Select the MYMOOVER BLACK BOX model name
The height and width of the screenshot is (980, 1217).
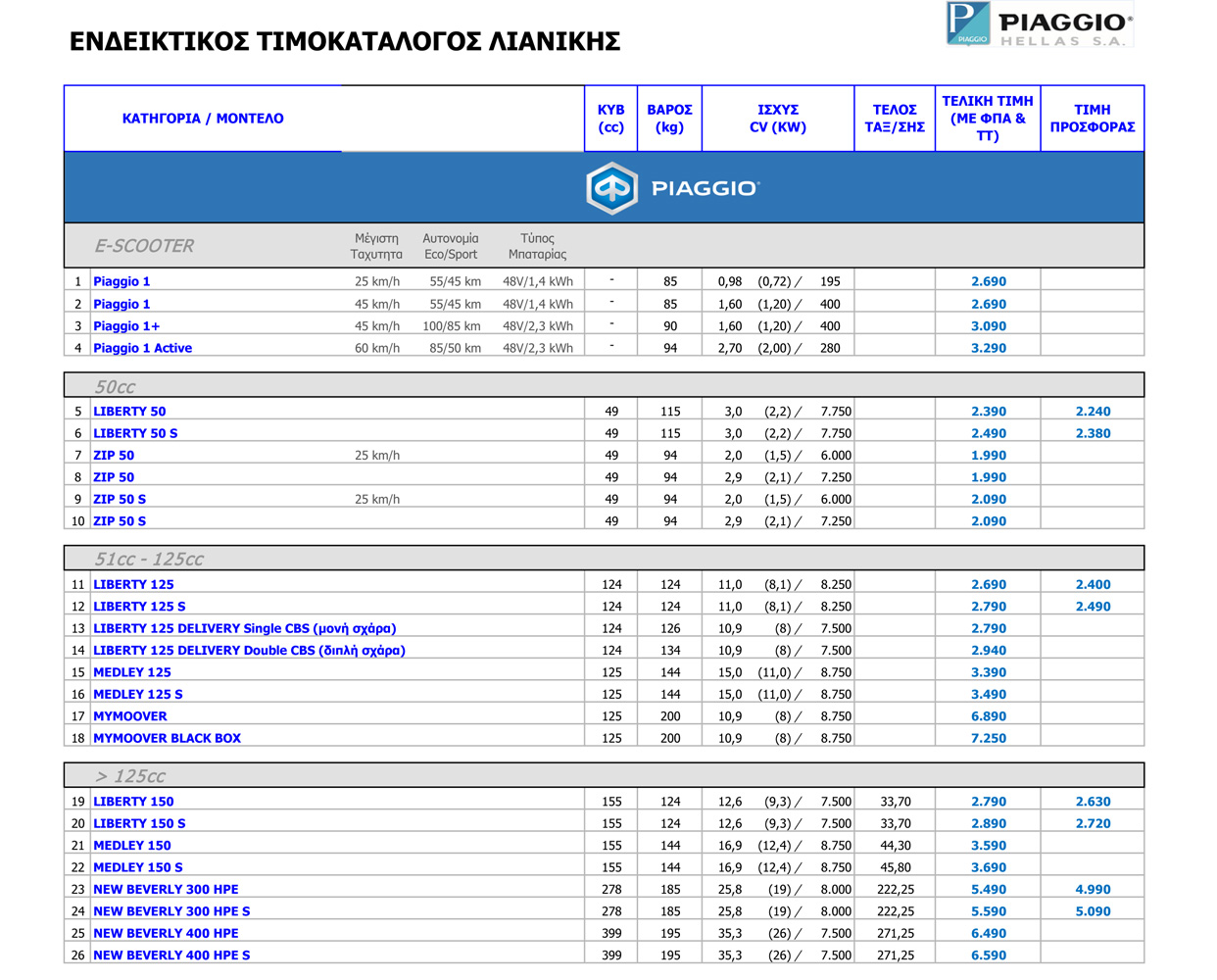[x=167, y=738]
